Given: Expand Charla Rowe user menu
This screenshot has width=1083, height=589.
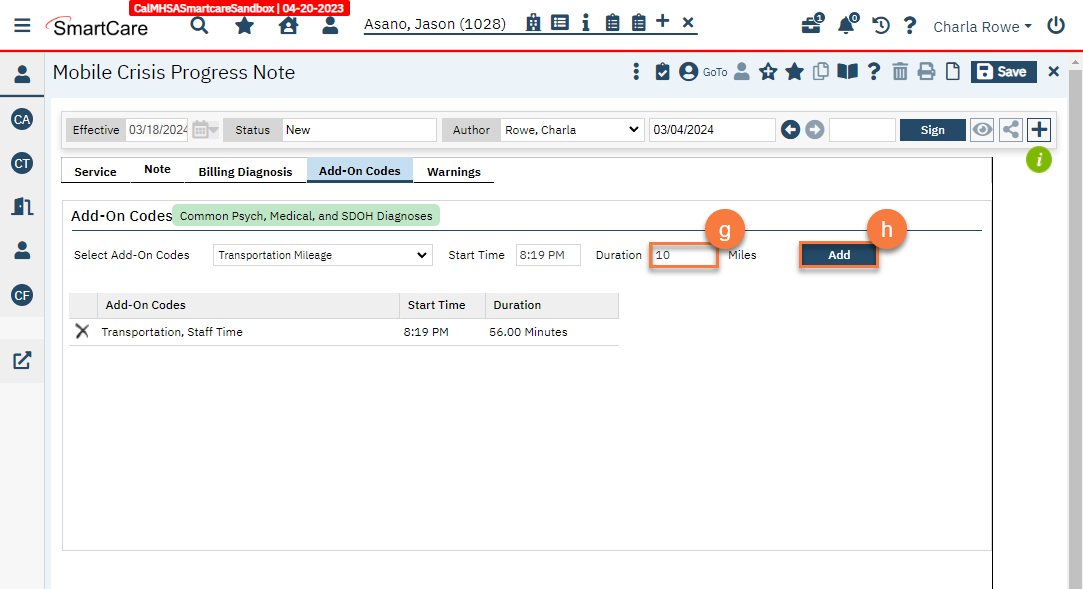Looking at the screenshot, I should coord(982,27).
